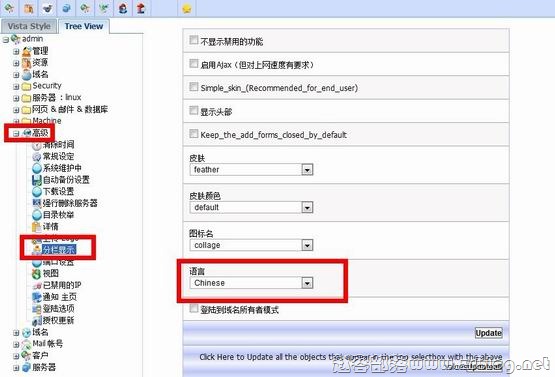Screen dimensions: 555x377
Task: Click the people icon beside 客户
Action: pyautogui.click(x=27, y=355)
